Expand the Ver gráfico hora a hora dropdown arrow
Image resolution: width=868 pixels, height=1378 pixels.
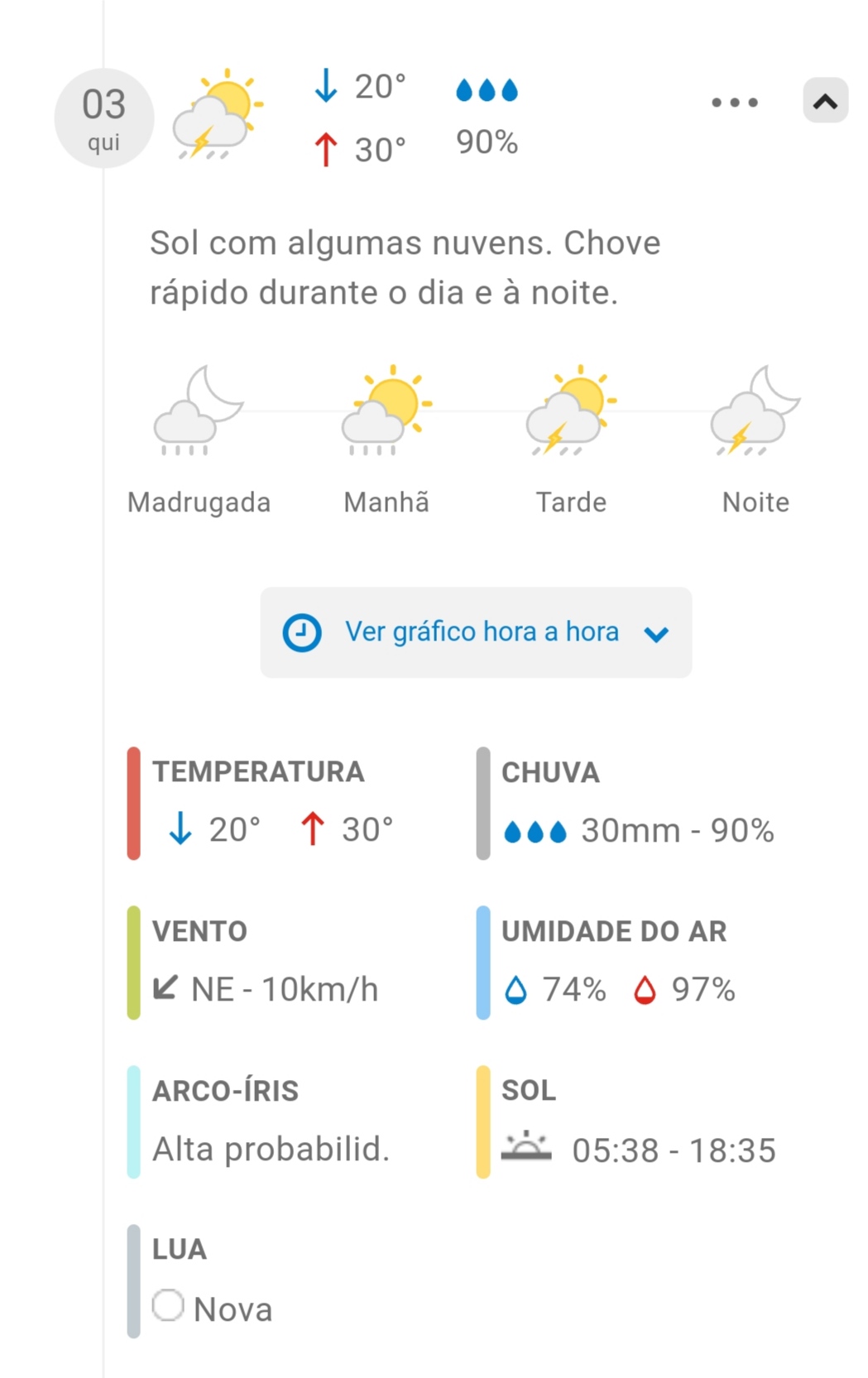(656, 634)
